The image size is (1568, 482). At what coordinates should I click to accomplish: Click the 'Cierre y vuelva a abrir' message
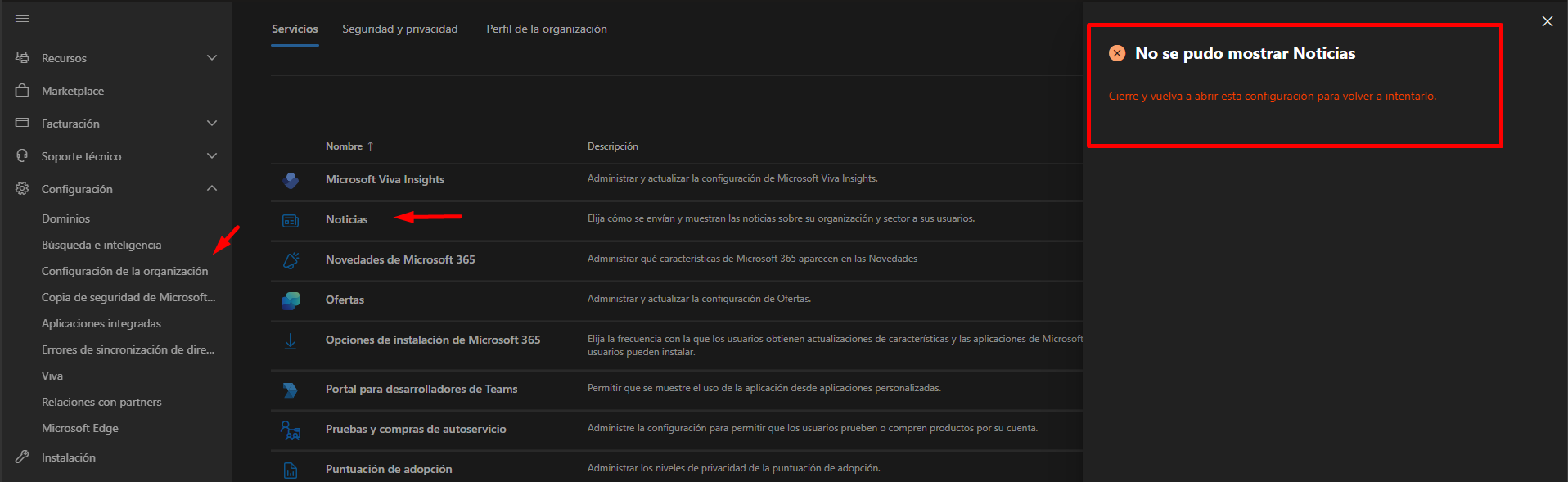1273,96
